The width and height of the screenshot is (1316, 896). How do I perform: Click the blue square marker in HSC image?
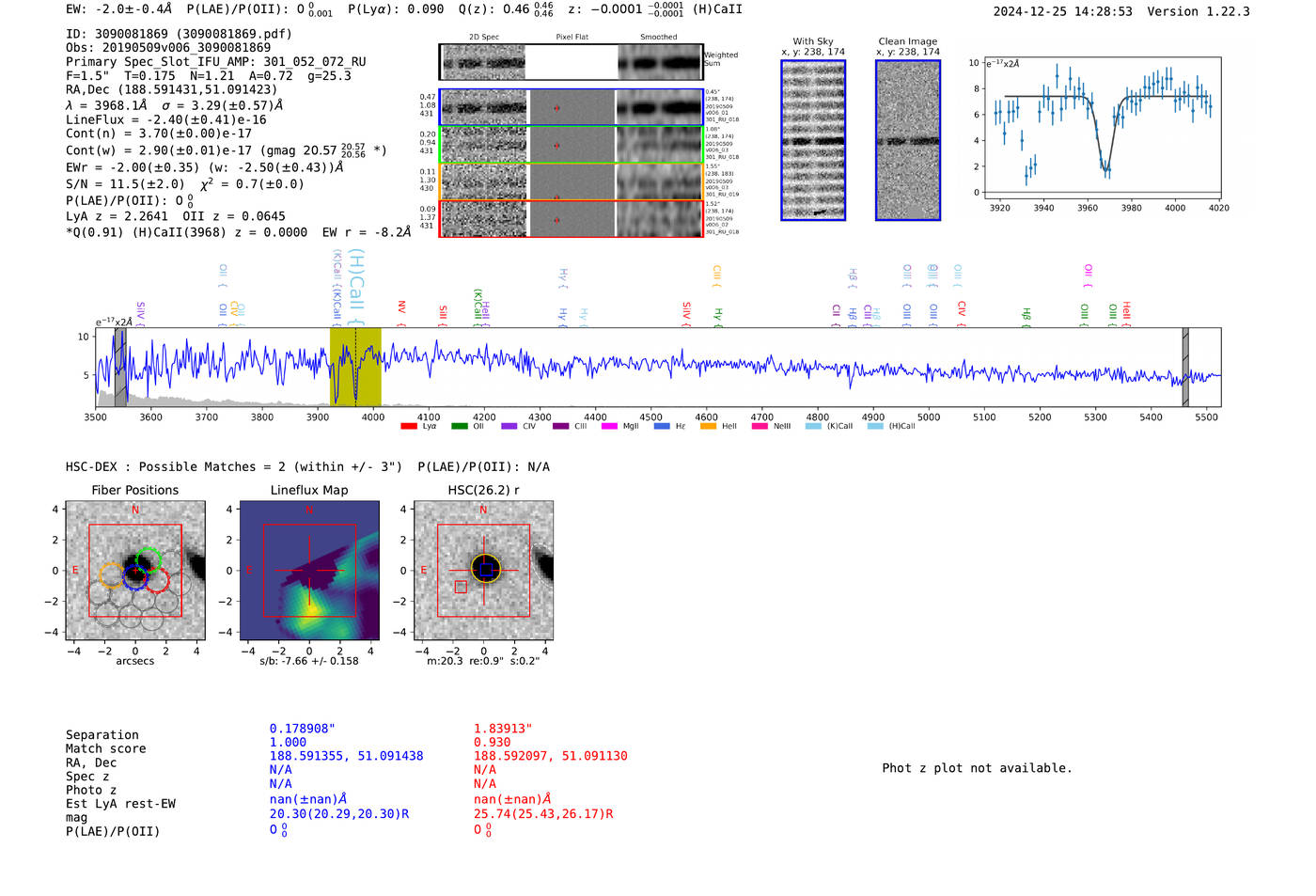485,570
